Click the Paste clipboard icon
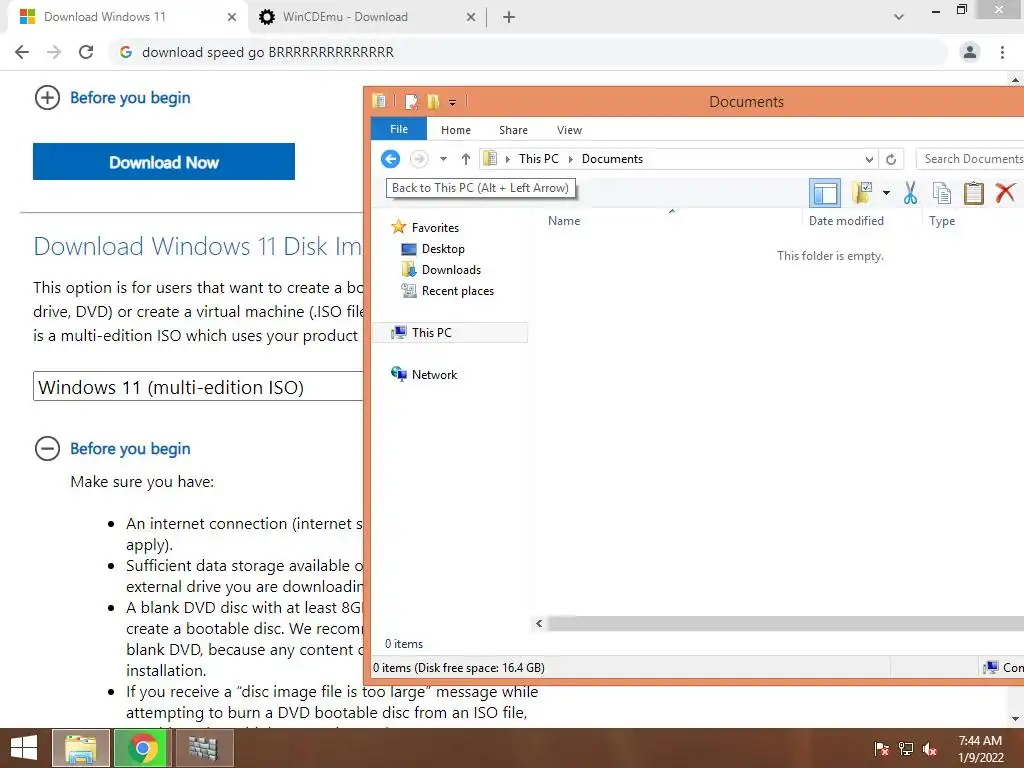The width and height of the screenshot is (1024, 768). click(973, 193)
